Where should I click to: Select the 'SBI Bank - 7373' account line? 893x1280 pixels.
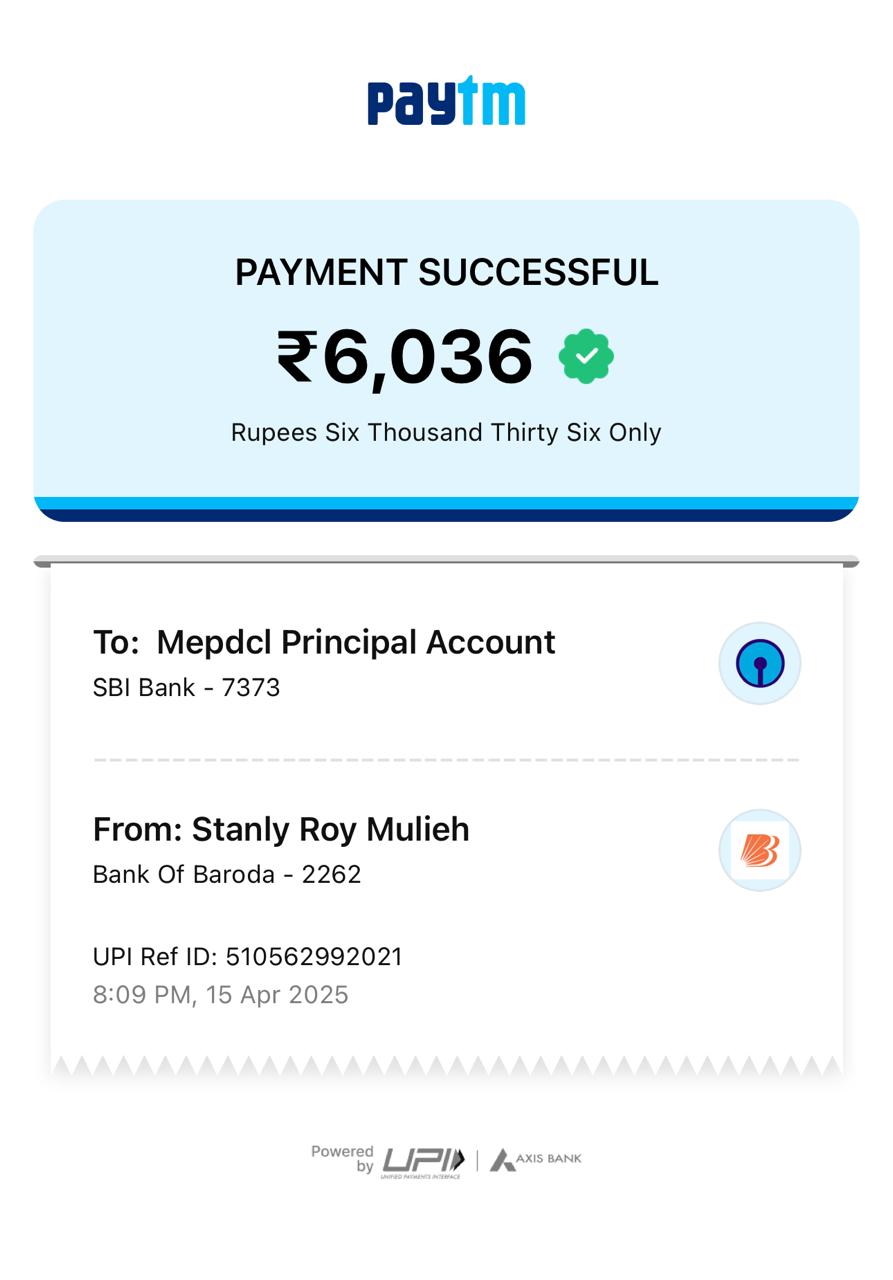coord(186,688)
